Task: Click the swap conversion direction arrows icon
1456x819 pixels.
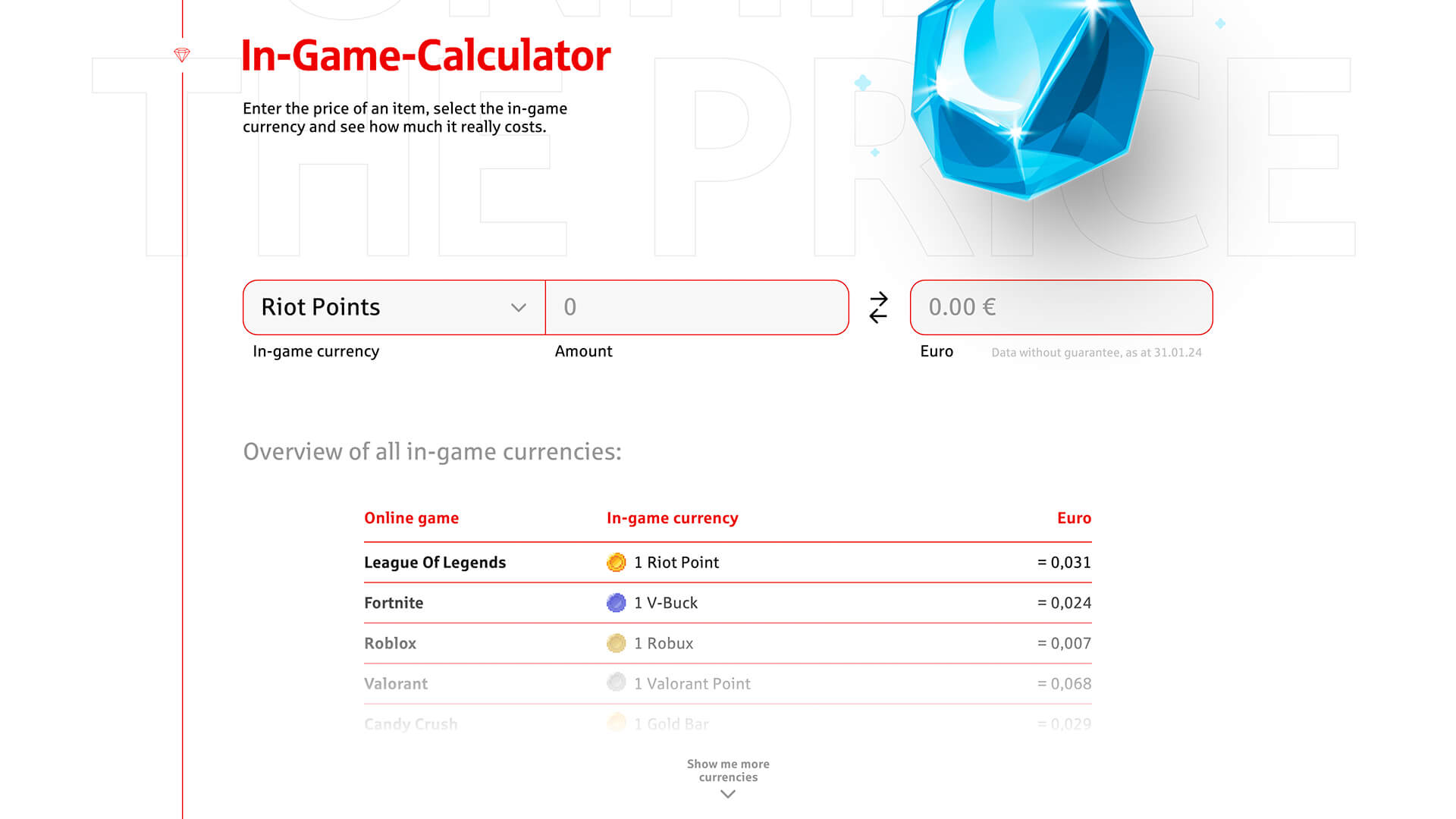Action: (x=878, y=307)
